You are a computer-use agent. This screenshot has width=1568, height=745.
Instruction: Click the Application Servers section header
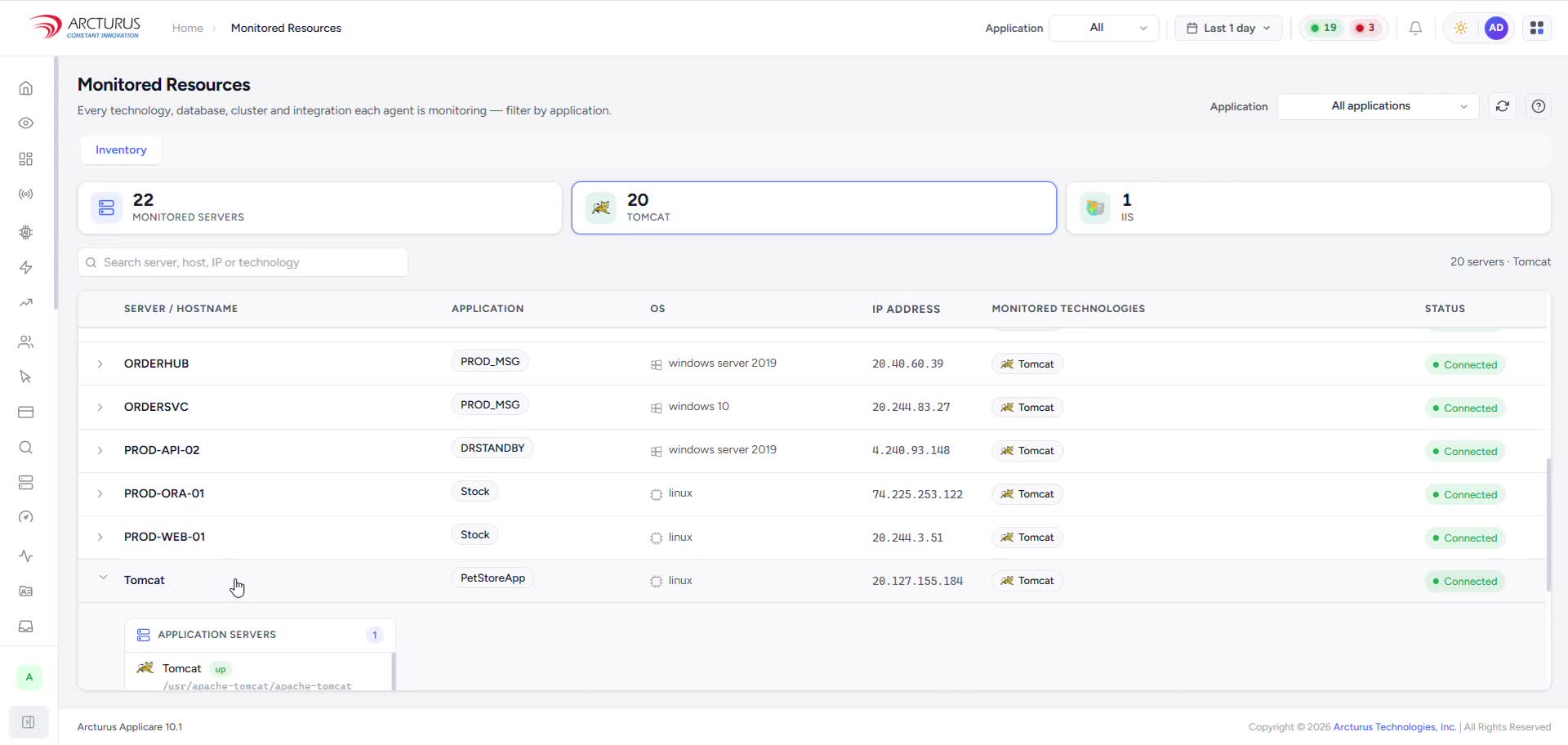(x=260, y=635)
